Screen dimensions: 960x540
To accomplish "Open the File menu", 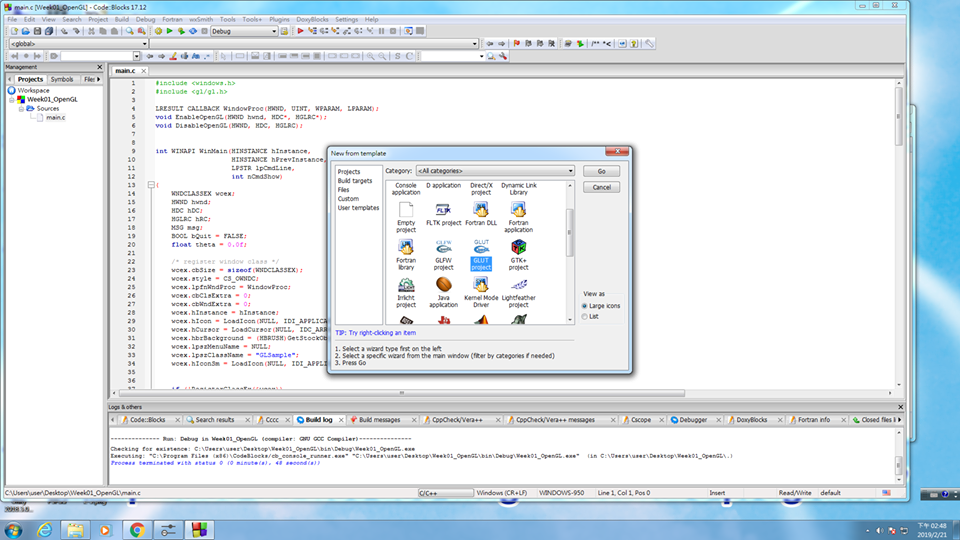I will tap(12, 20).
